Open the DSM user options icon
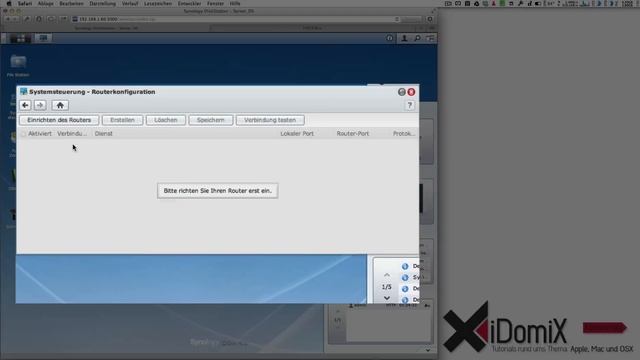The image size is (640, 360). tap(404, 38)
